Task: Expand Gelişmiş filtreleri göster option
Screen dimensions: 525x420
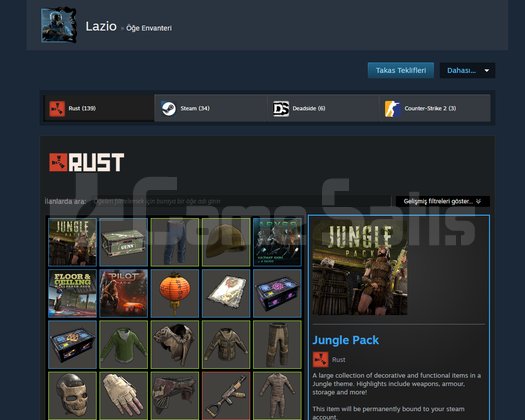Action: (443, 201)
